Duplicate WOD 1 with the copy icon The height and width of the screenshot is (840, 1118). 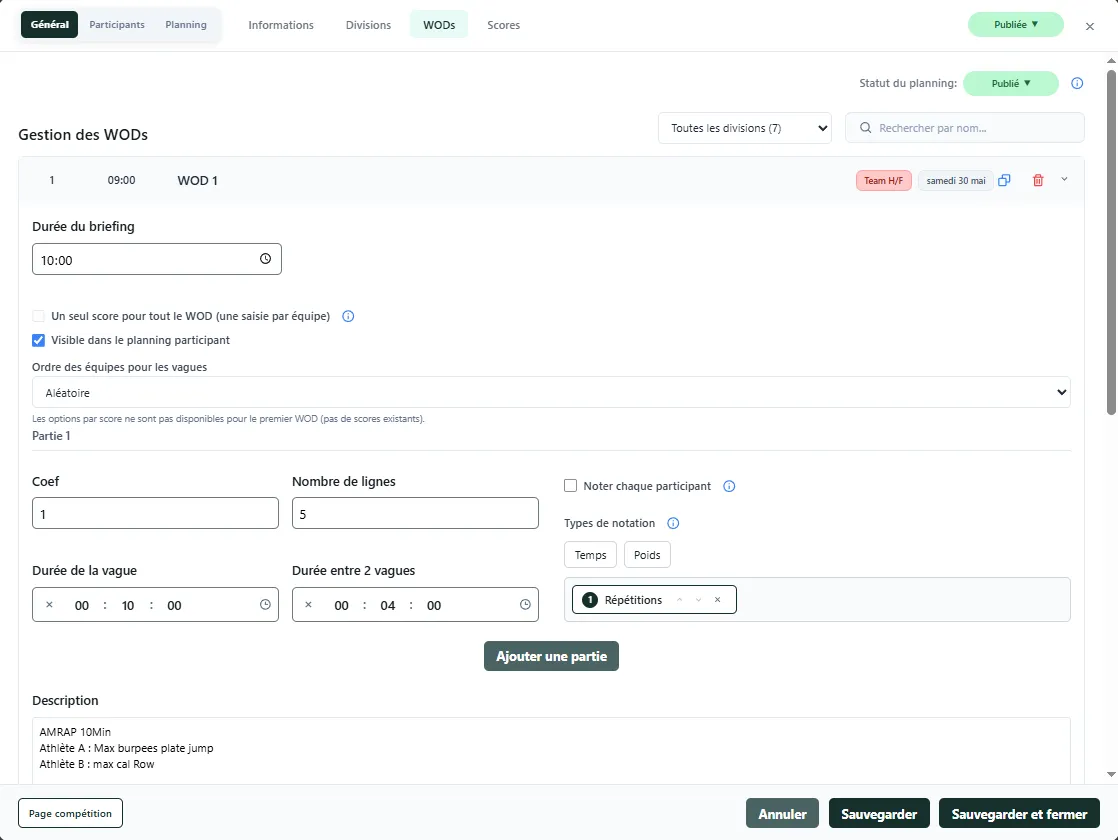pos(1004,180)
